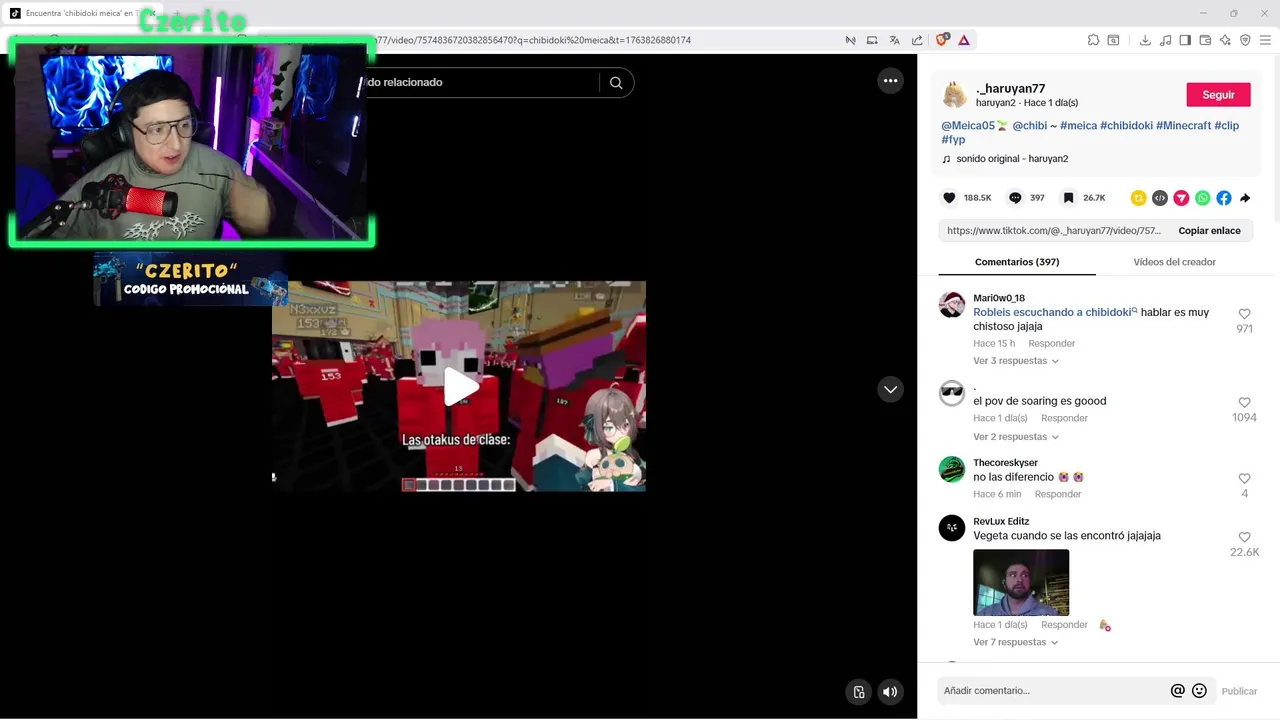Open Brave Shields lion icon
The width and height of the screenshot is (1280, 720).
942,40
